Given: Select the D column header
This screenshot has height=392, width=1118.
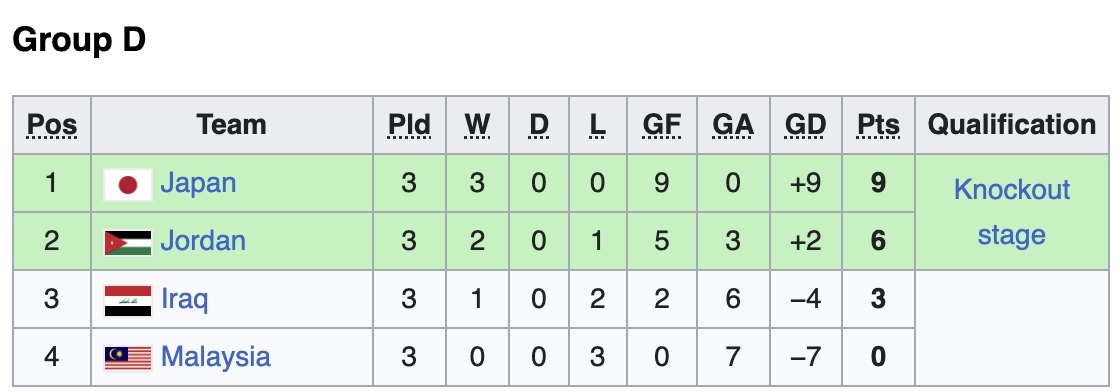Looking at the screenshot, I should (x=539, y=125).
